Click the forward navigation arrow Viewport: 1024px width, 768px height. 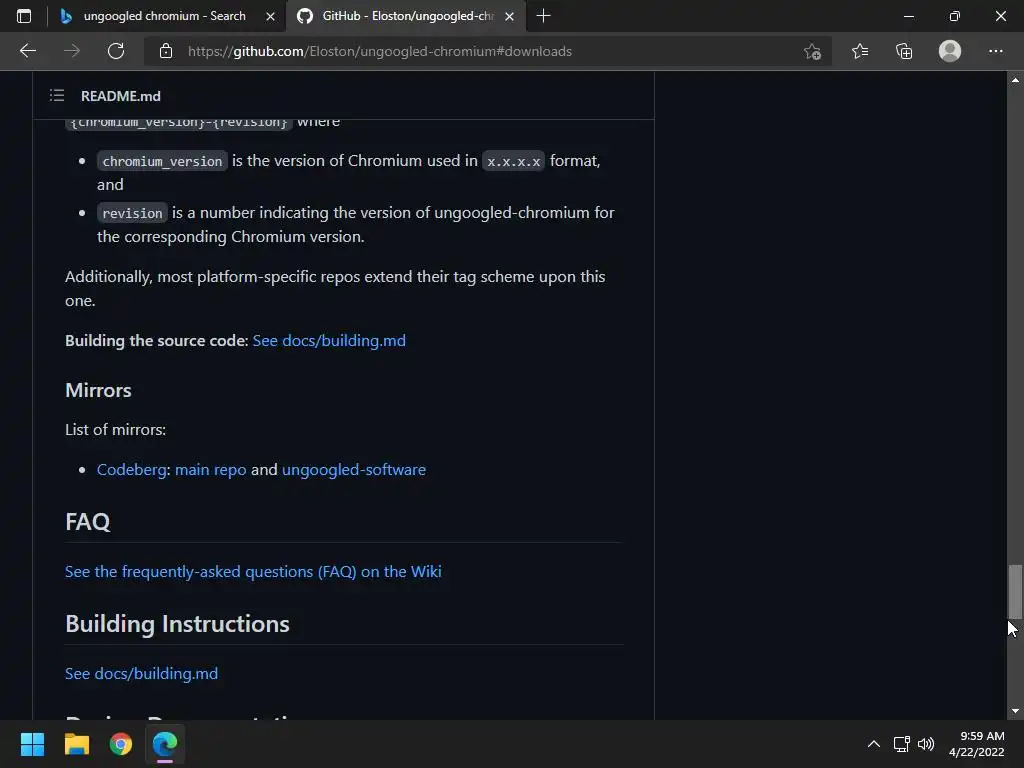point(72,51)
